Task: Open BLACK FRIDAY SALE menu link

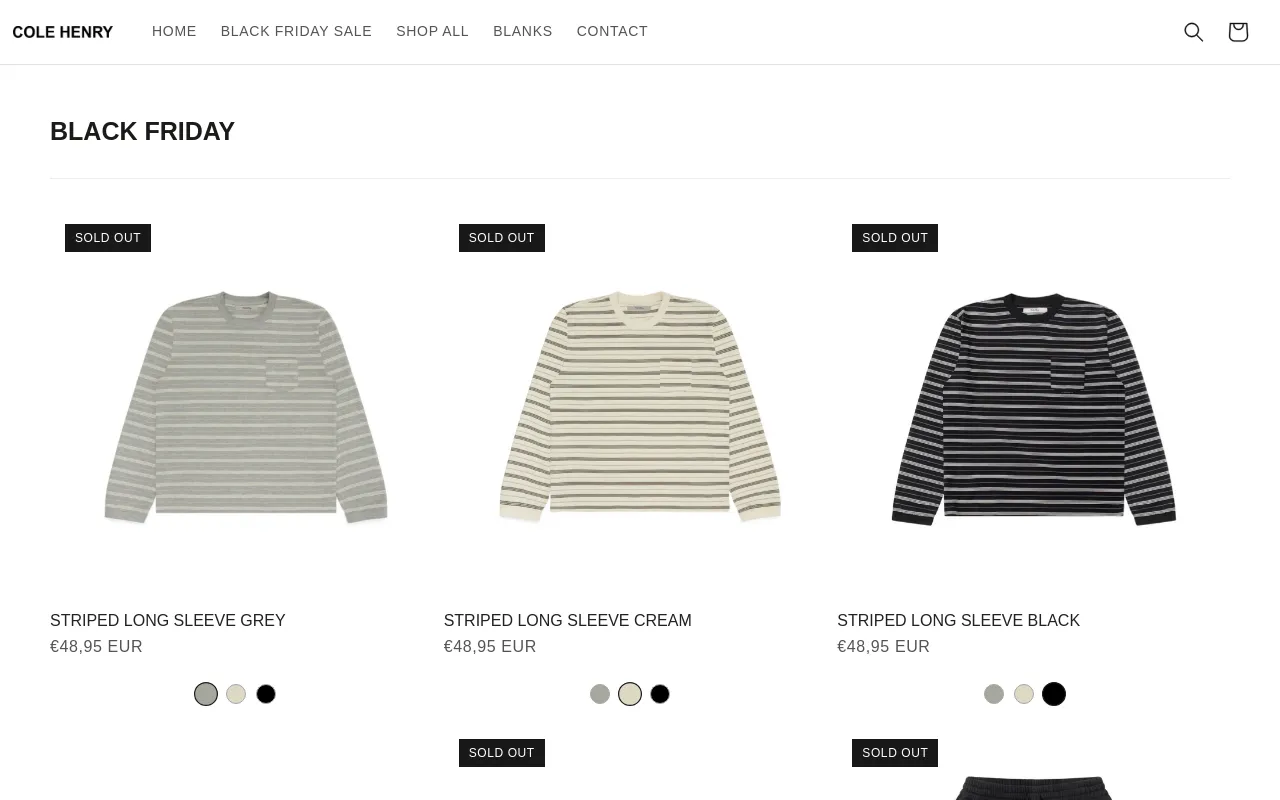Action: [296, 31]
